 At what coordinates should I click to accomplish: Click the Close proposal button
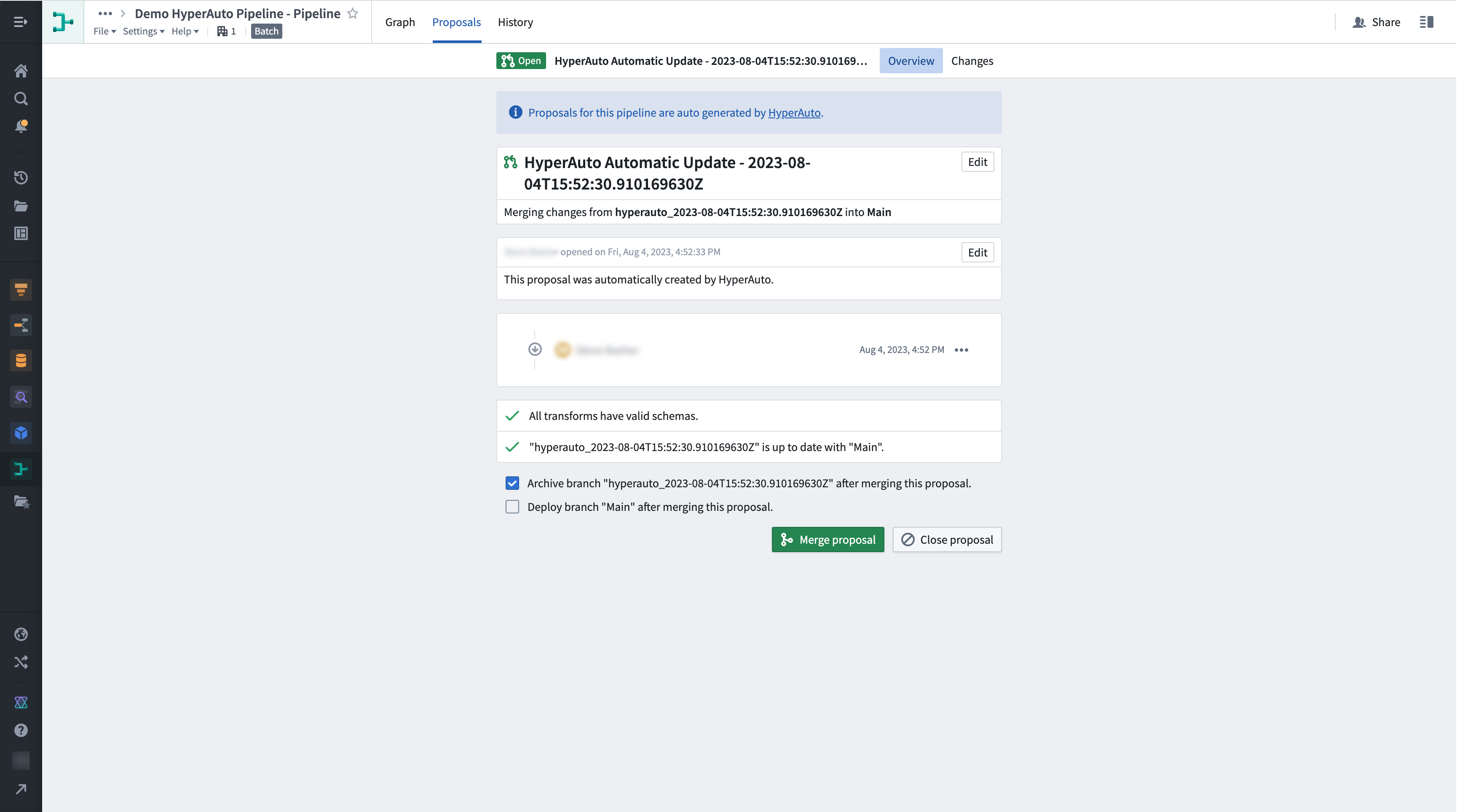(947, 540)
